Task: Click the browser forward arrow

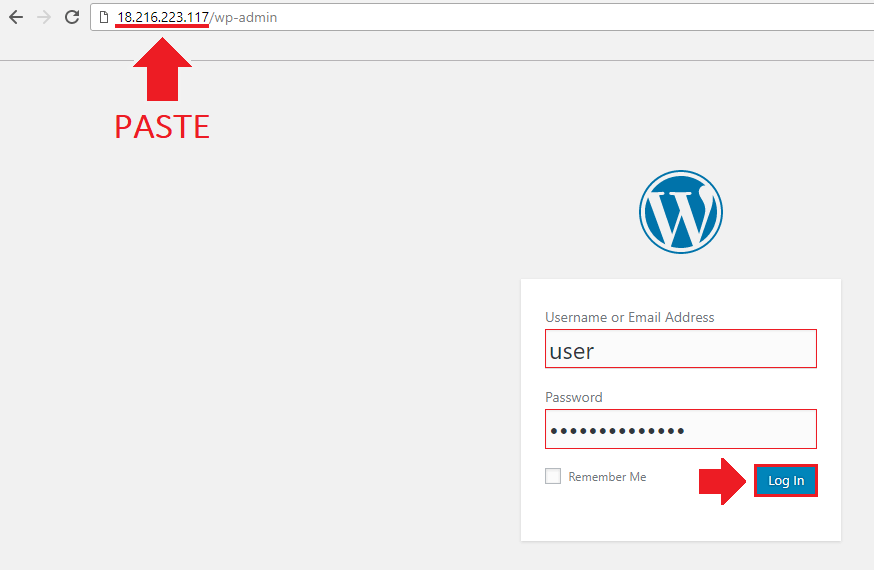Action: pos(44,17)
